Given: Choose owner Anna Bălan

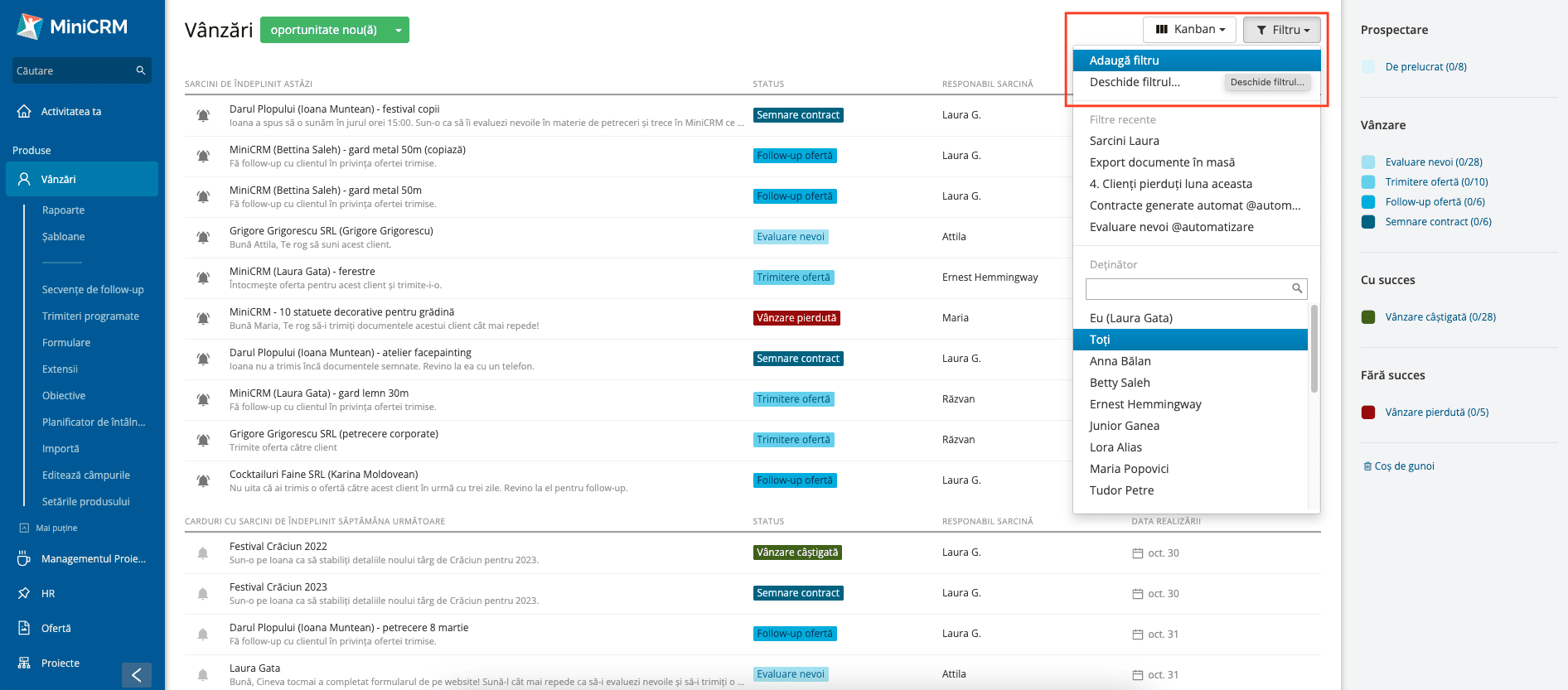Looking at the screenshot, I should [x=1120, y=361].
